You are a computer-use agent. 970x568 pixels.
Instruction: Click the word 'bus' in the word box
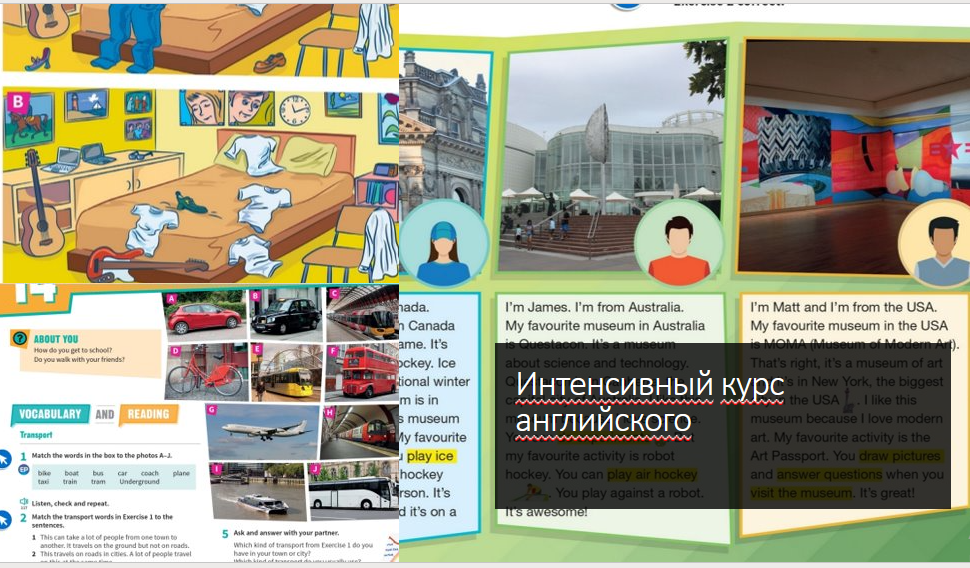point(98,473)
